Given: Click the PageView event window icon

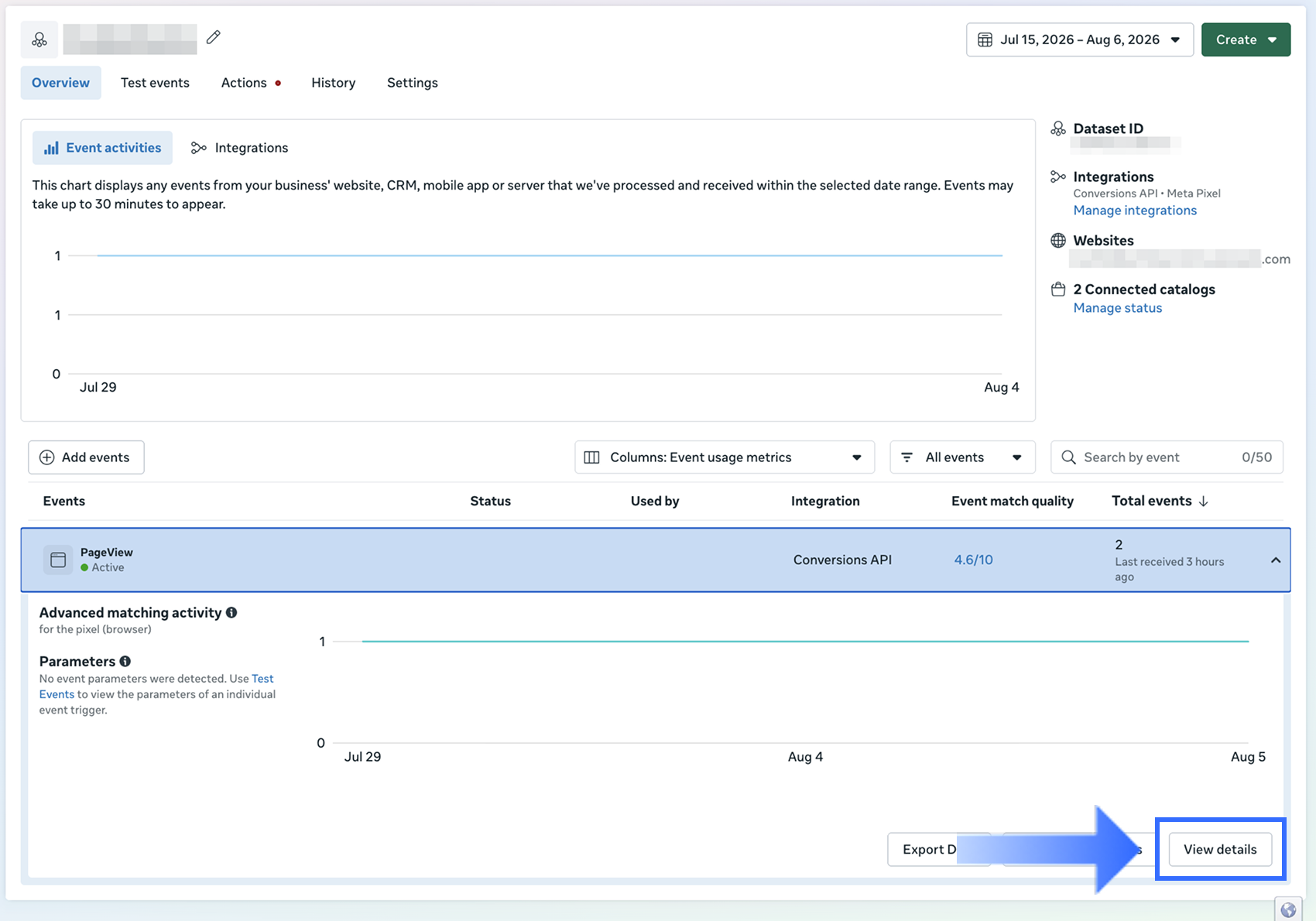Looking at the screenshot, I should pyautogui.click(x=58, y=560).
